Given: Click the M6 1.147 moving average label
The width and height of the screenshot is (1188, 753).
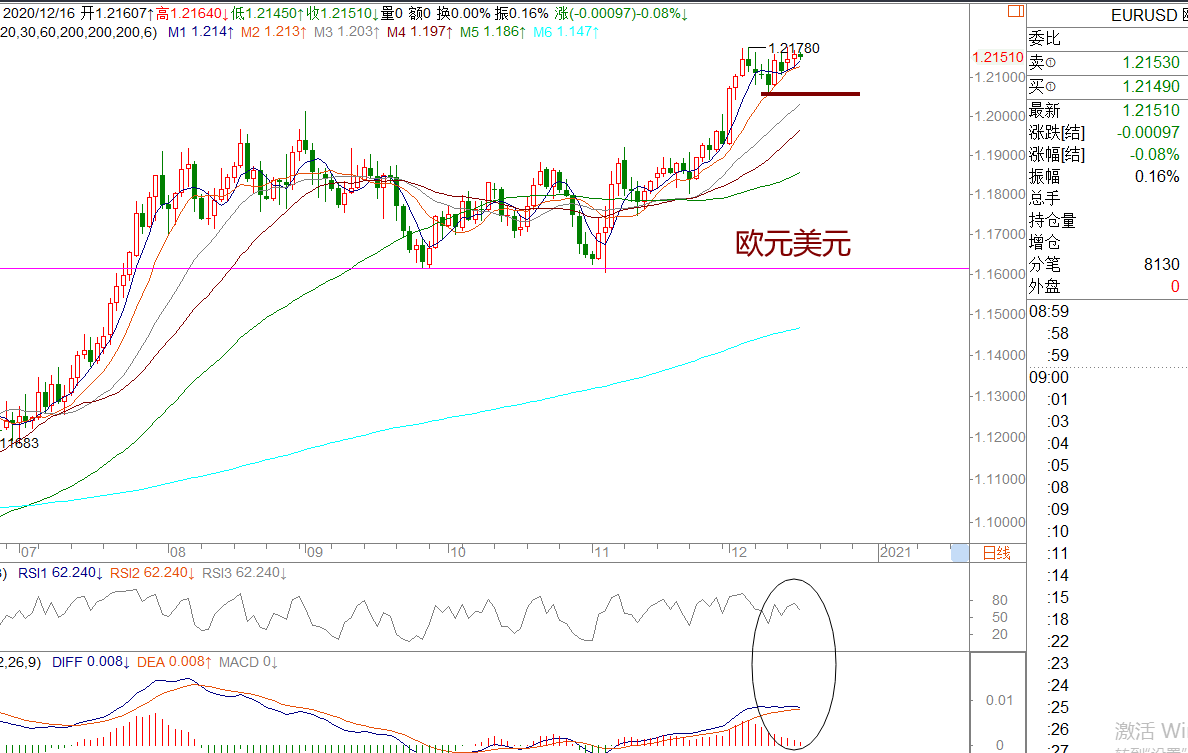Looking at the screenshot, I should coord(566,32).
